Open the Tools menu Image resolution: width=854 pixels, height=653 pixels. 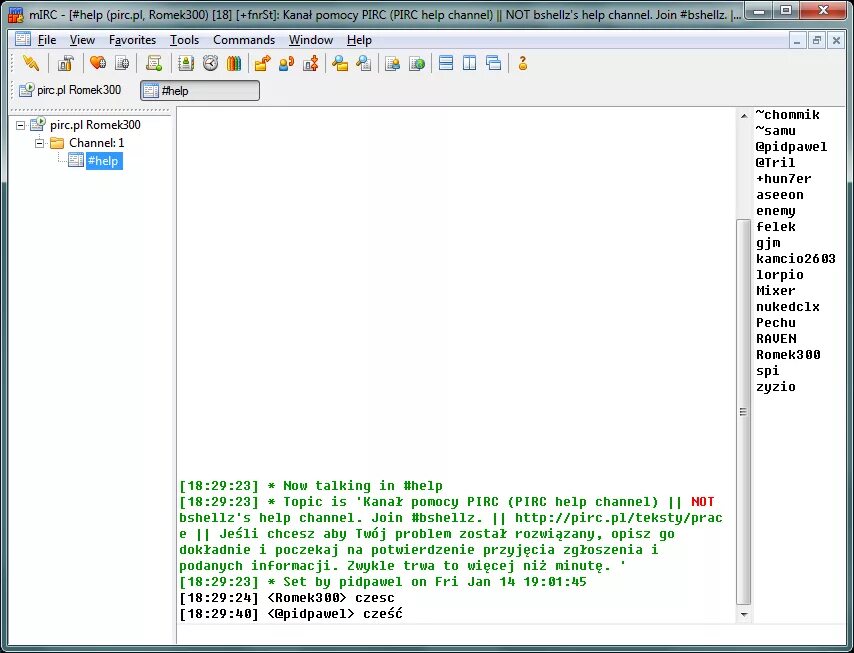pos(184,40)
